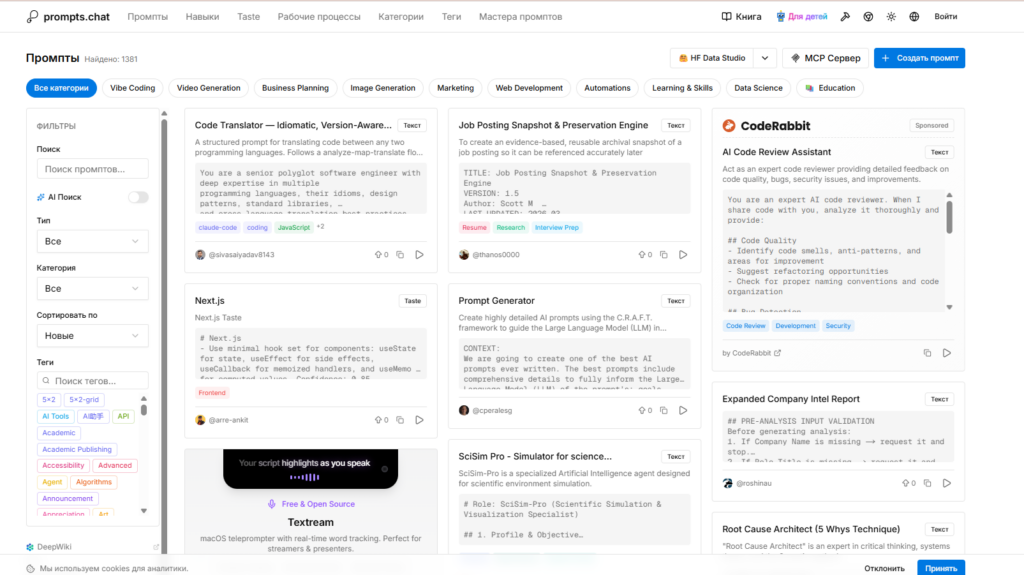Copy the Prompt Generator prompt
1024x575 pixels.
coord(664,410)
